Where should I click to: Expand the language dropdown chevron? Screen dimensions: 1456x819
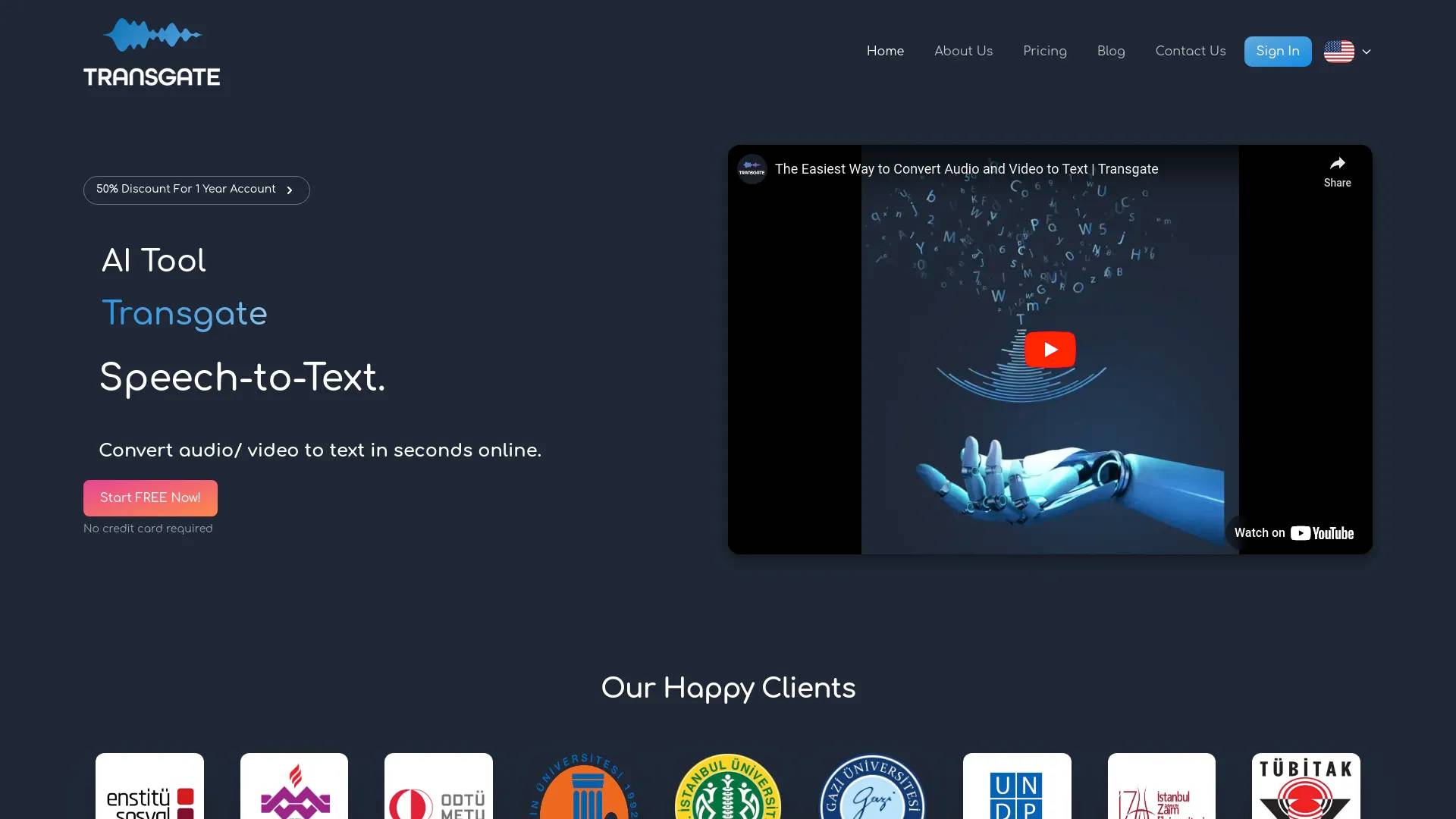(x=1367, y=52)
